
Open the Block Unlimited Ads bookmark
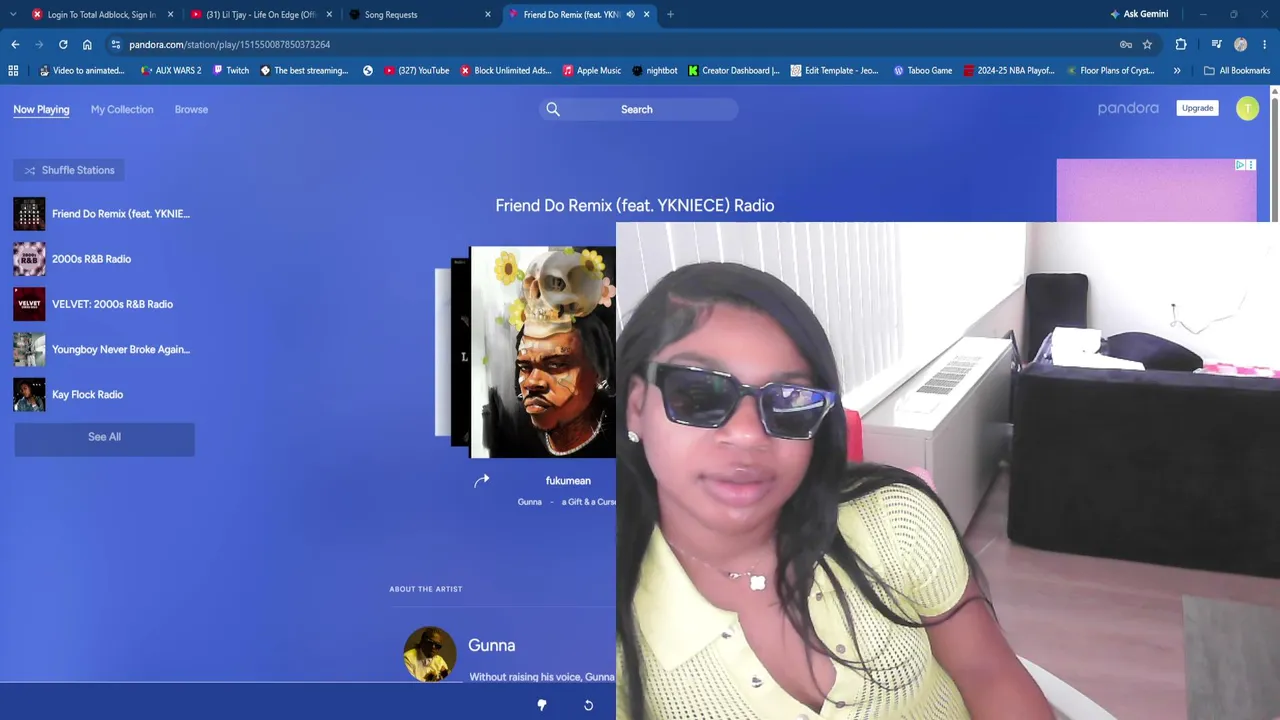(x=506, y=70)
